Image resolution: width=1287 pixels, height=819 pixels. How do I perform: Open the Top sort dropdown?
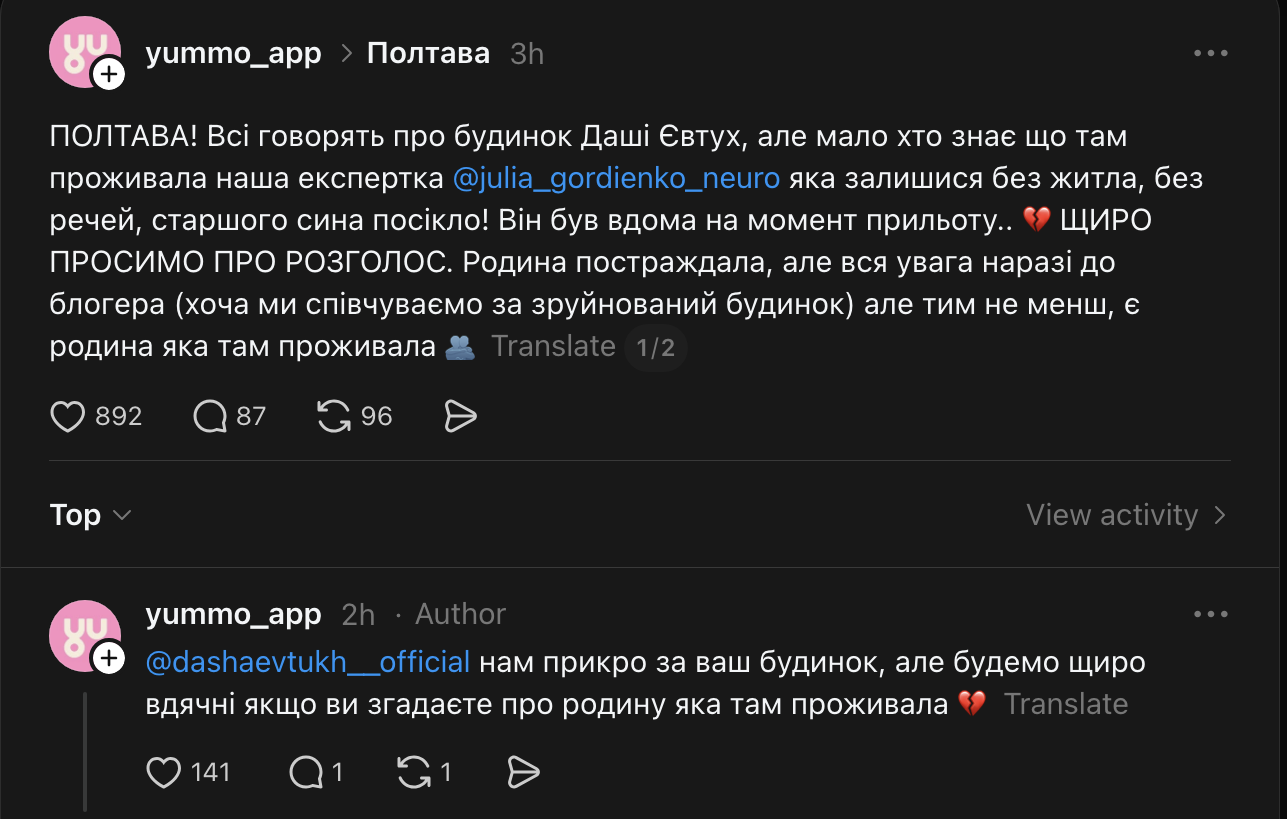coord(90,515)
